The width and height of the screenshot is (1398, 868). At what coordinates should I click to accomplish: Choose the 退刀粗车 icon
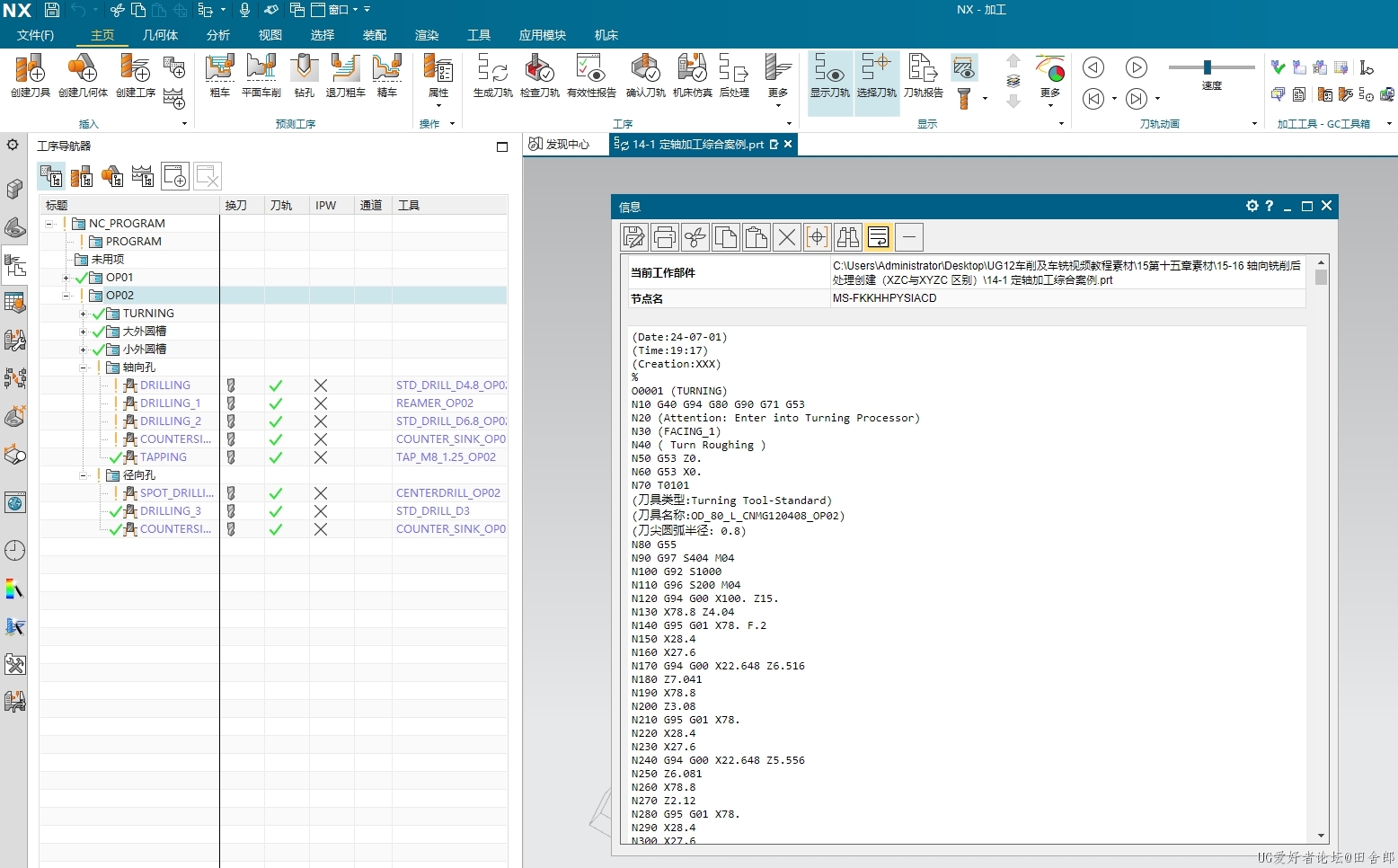pyautogui.click(x=345, y=75)
